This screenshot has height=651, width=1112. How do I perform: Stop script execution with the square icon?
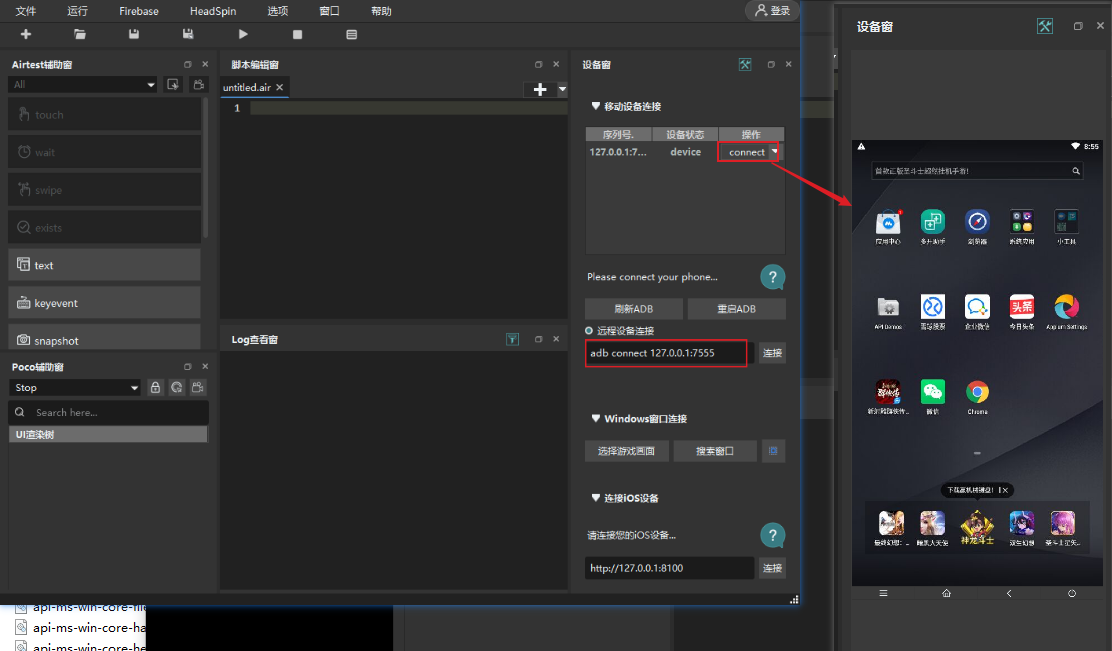297,34
